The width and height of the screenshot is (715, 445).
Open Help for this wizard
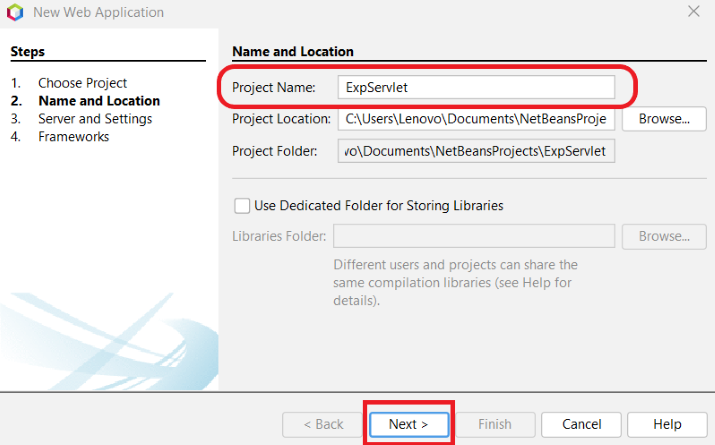point(667,424)
